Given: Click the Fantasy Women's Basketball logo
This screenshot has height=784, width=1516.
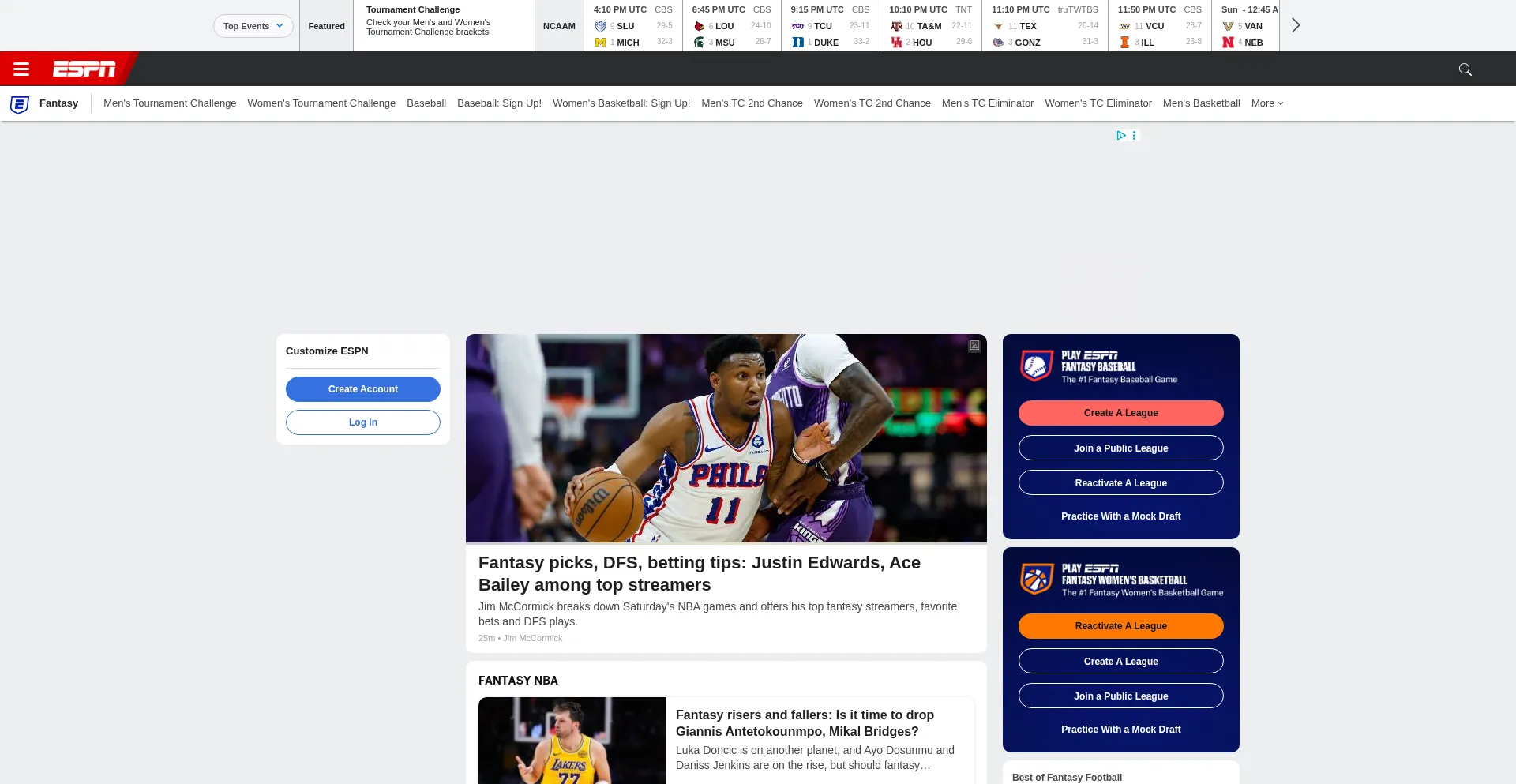Looking at the screenshot, I should (1037, 580).
